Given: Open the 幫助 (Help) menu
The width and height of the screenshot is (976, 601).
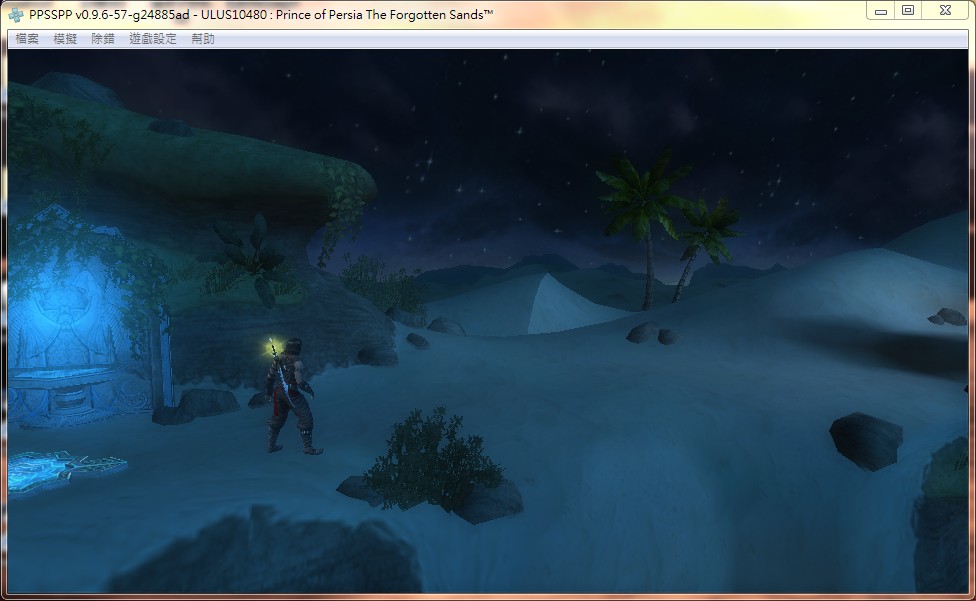Looking at the screenshot, I should 203,39.
